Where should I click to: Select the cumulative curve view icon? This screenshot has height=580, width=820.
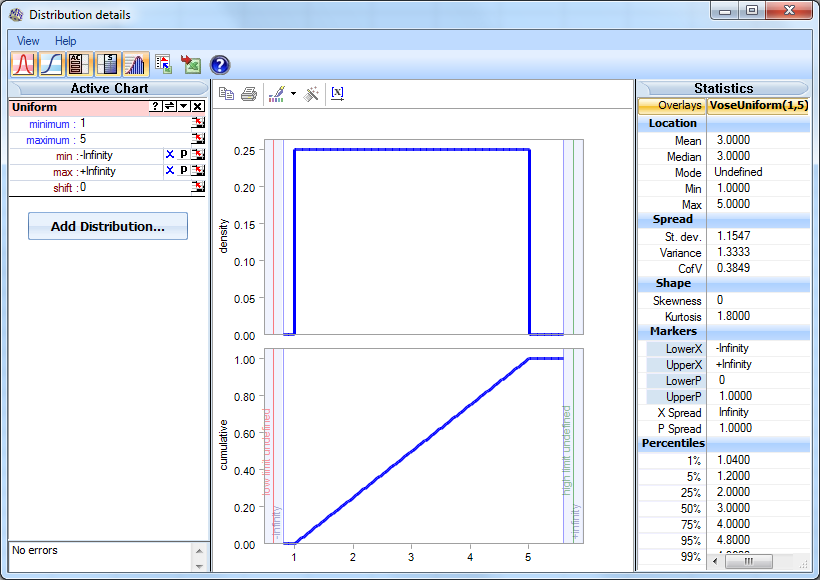pos(51,63)
